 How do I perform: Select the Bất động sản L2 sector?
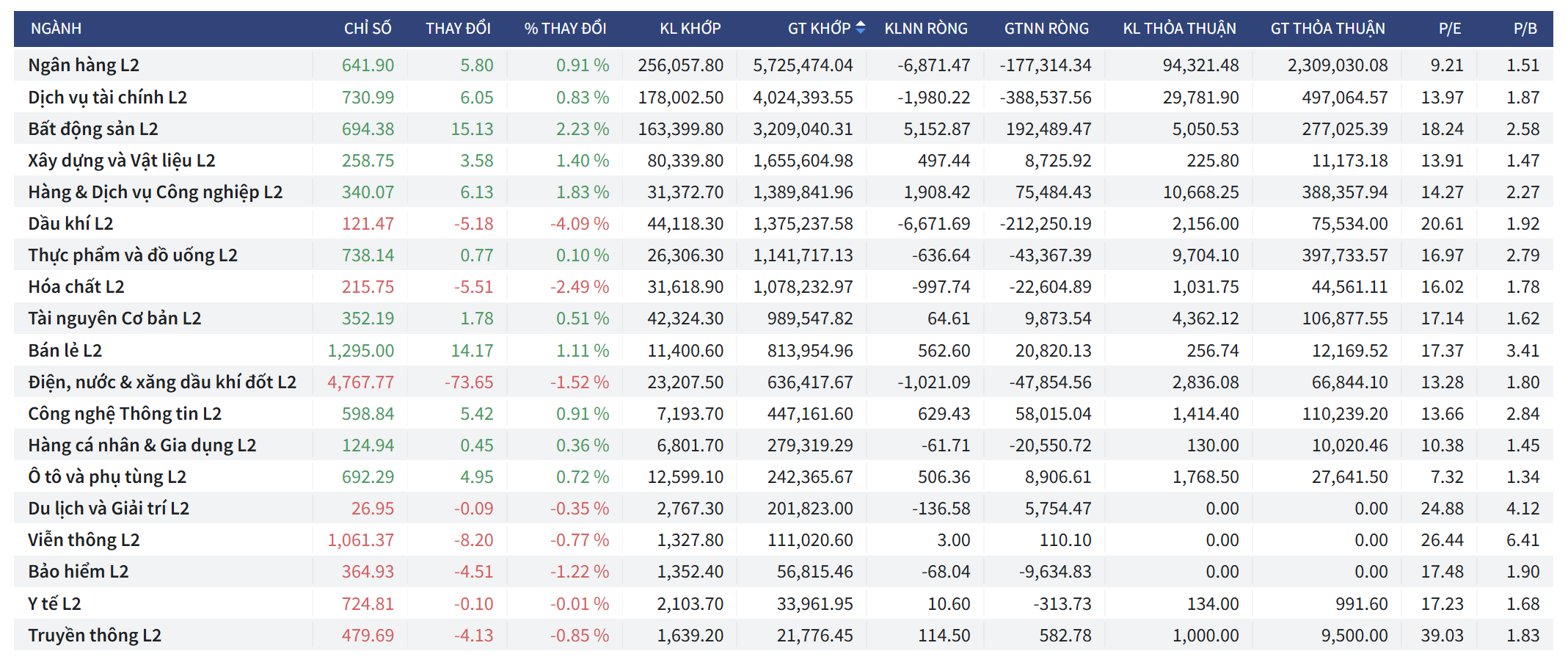(x=93, y=129)
